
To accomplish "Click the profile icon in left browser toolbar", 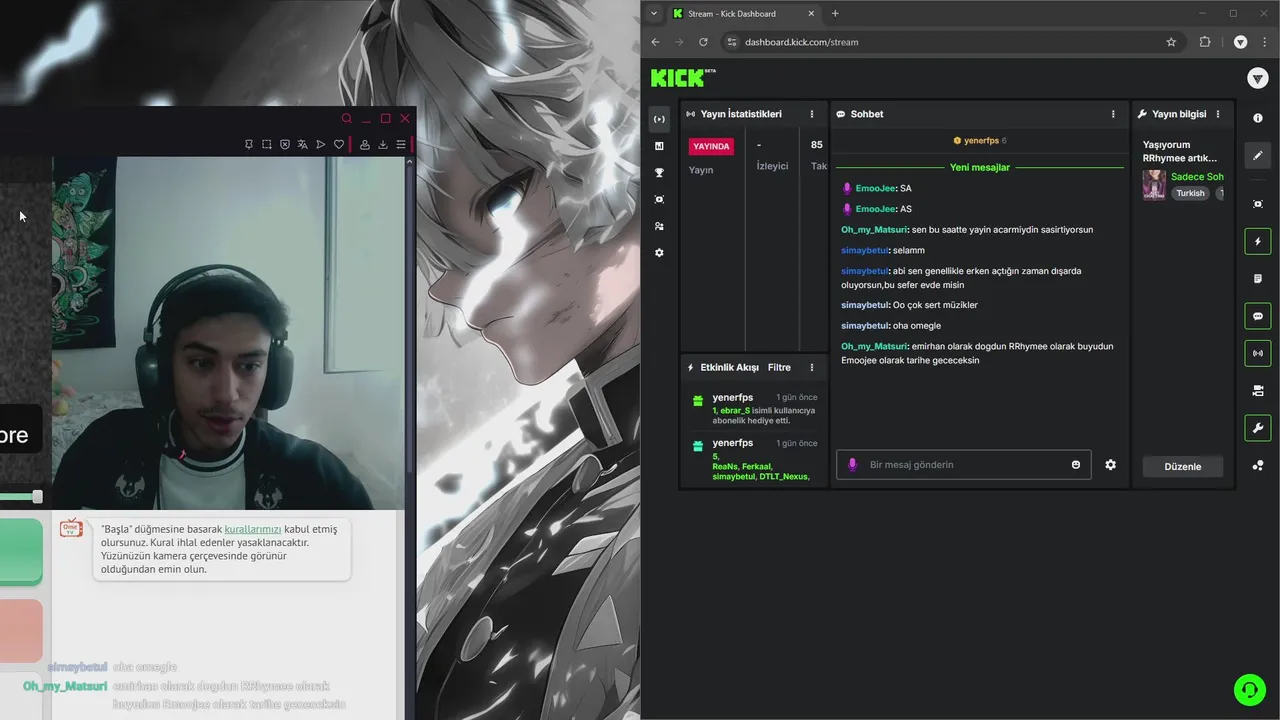I will (365, 144).
